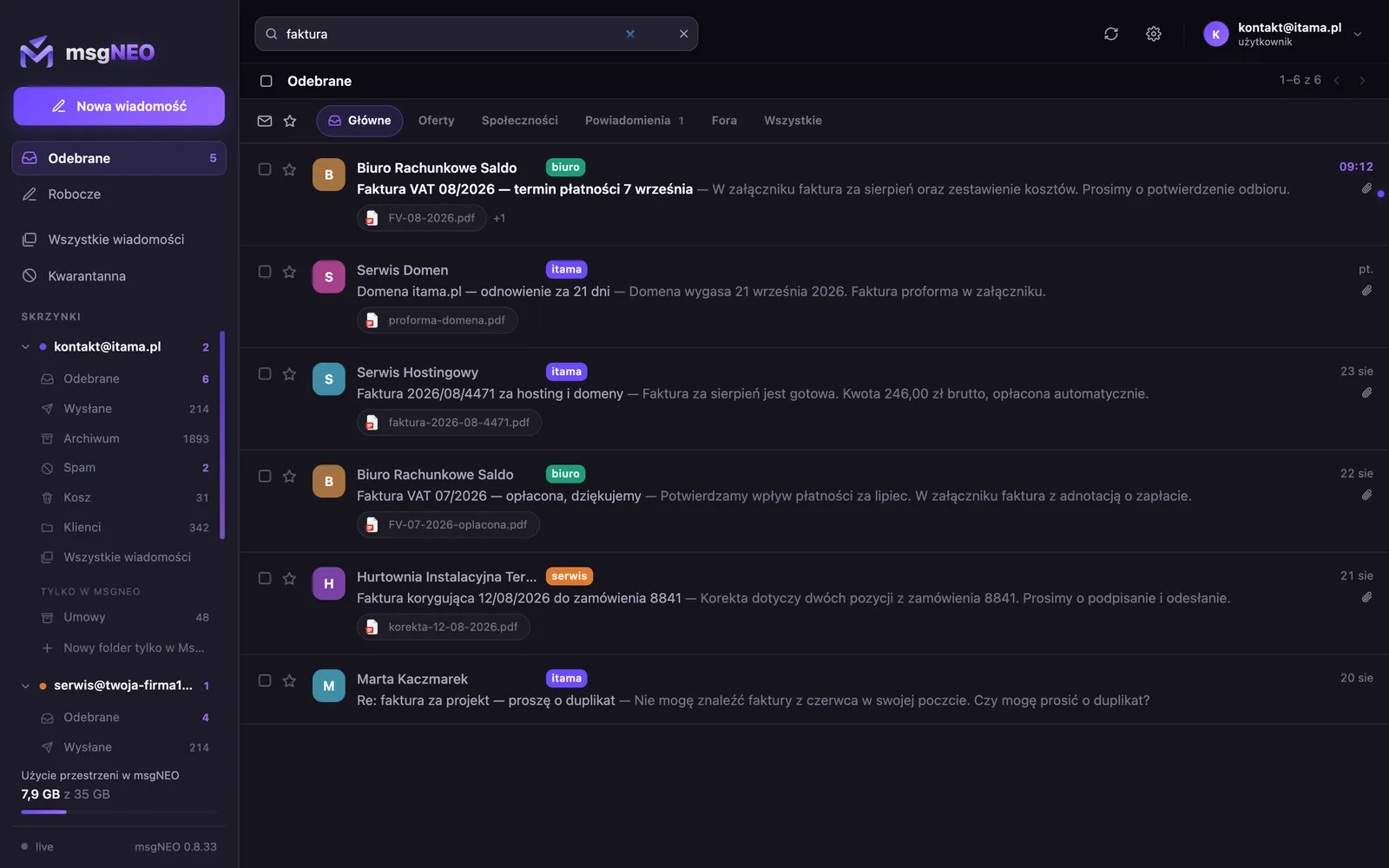Check the Serwis Hostingowy message checkbox
Viewport: 1389px width, 868px height.
pos(265,374)
